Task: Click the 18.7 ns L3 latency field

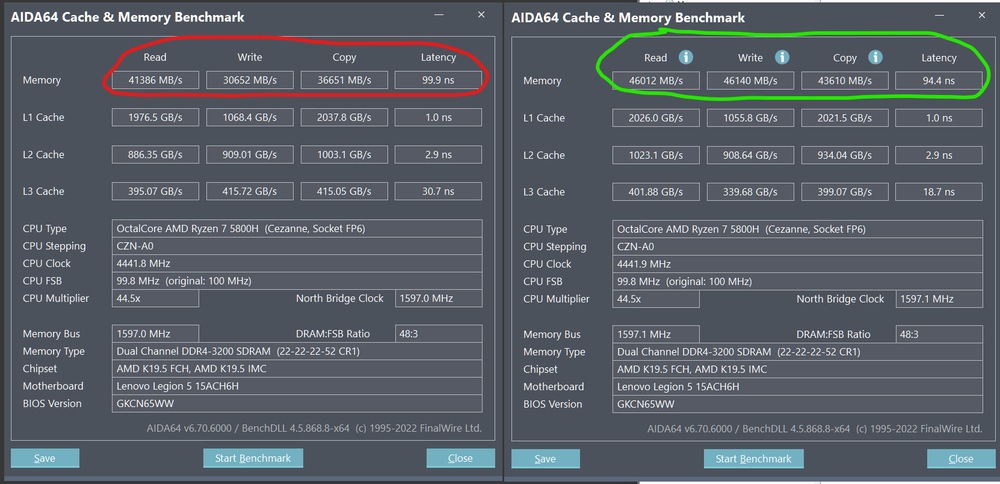Action: pyautogui.click(x=939, y=192)
